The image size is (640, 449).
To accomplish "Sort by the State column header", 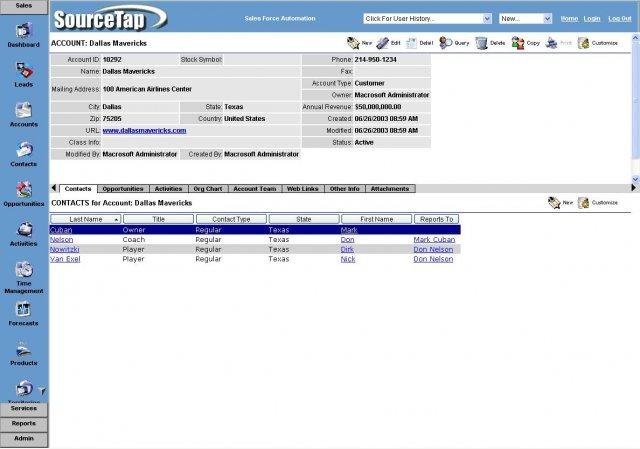I will click(304, 219).
